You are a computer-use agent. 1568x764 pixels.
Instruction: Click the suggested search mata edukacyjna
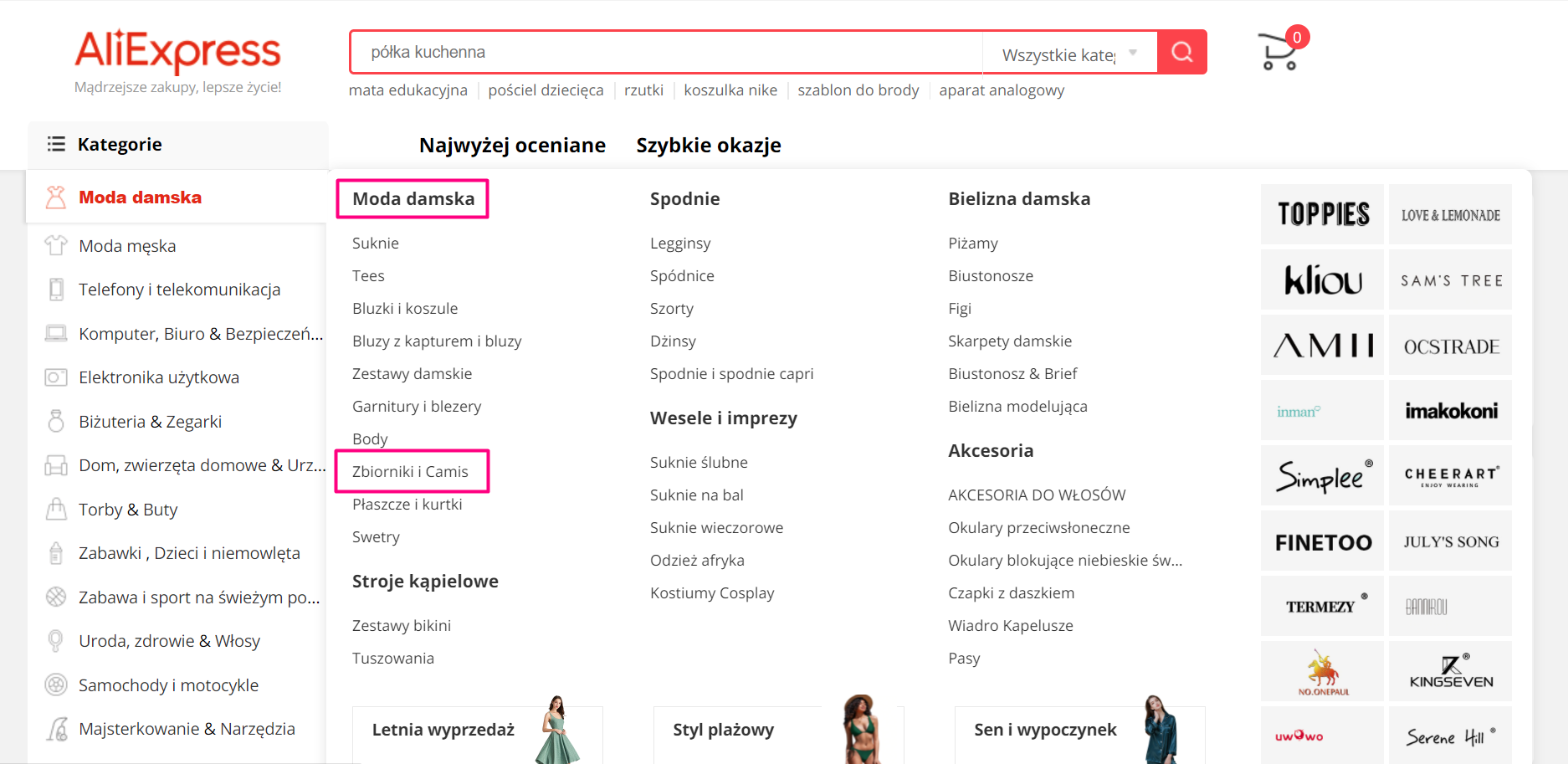(408, 90)
